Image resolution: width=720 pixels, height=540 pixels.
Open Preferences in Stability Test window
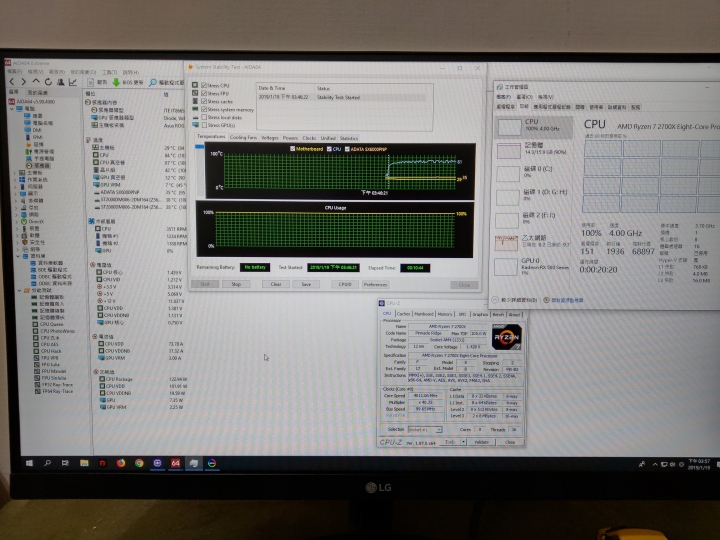click(x=375, y=284)
